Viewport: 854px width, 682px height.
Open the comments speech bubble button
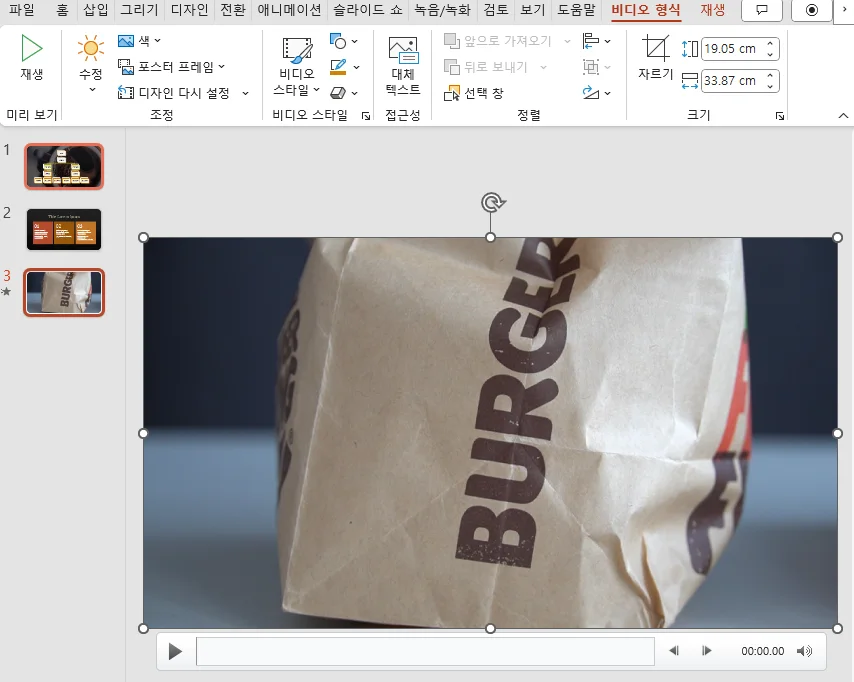coord(762,10)
